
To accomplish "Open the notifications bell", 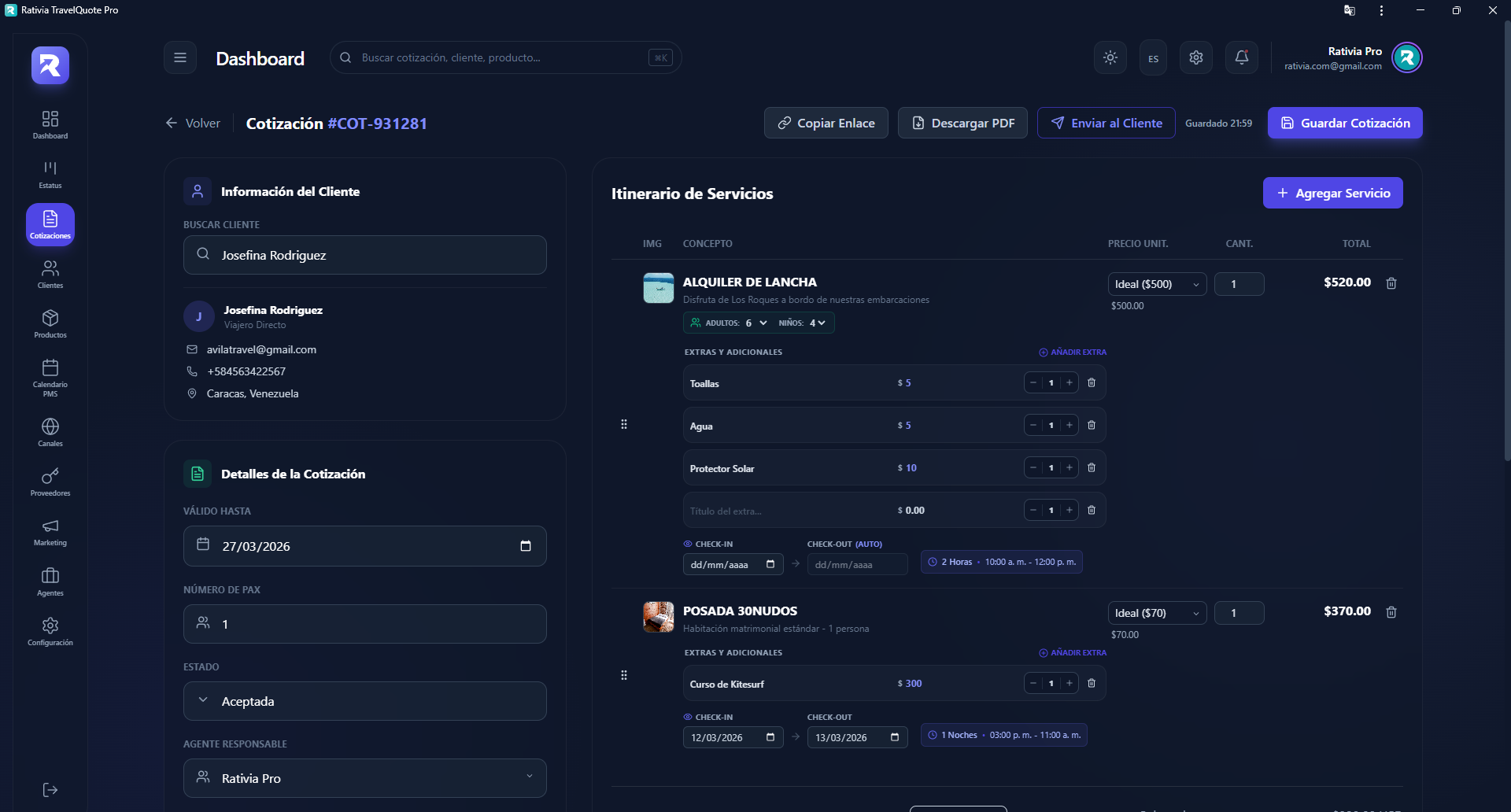I will [1242, 57].
